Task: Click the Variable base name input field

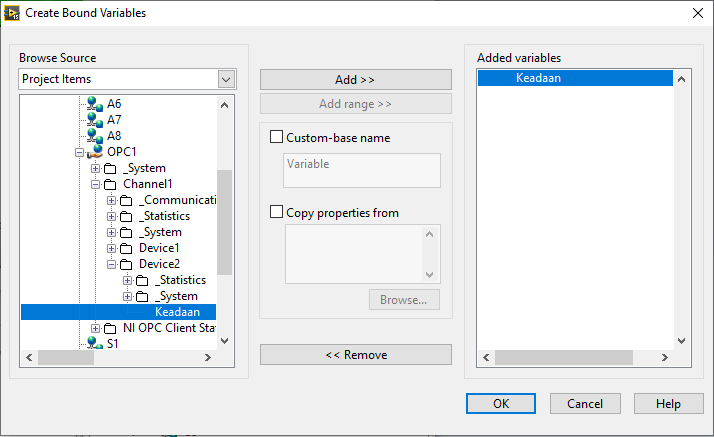Action: pyautogui.click(x=362, y=170)
